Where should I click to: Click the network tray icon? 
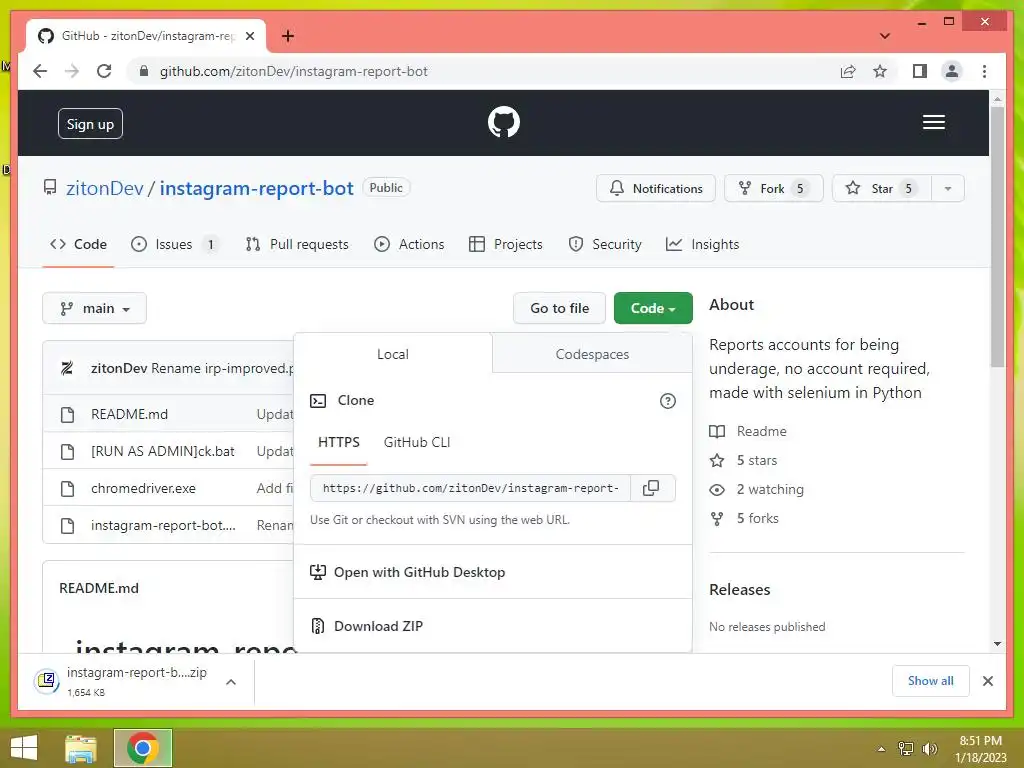coord(906,749)
